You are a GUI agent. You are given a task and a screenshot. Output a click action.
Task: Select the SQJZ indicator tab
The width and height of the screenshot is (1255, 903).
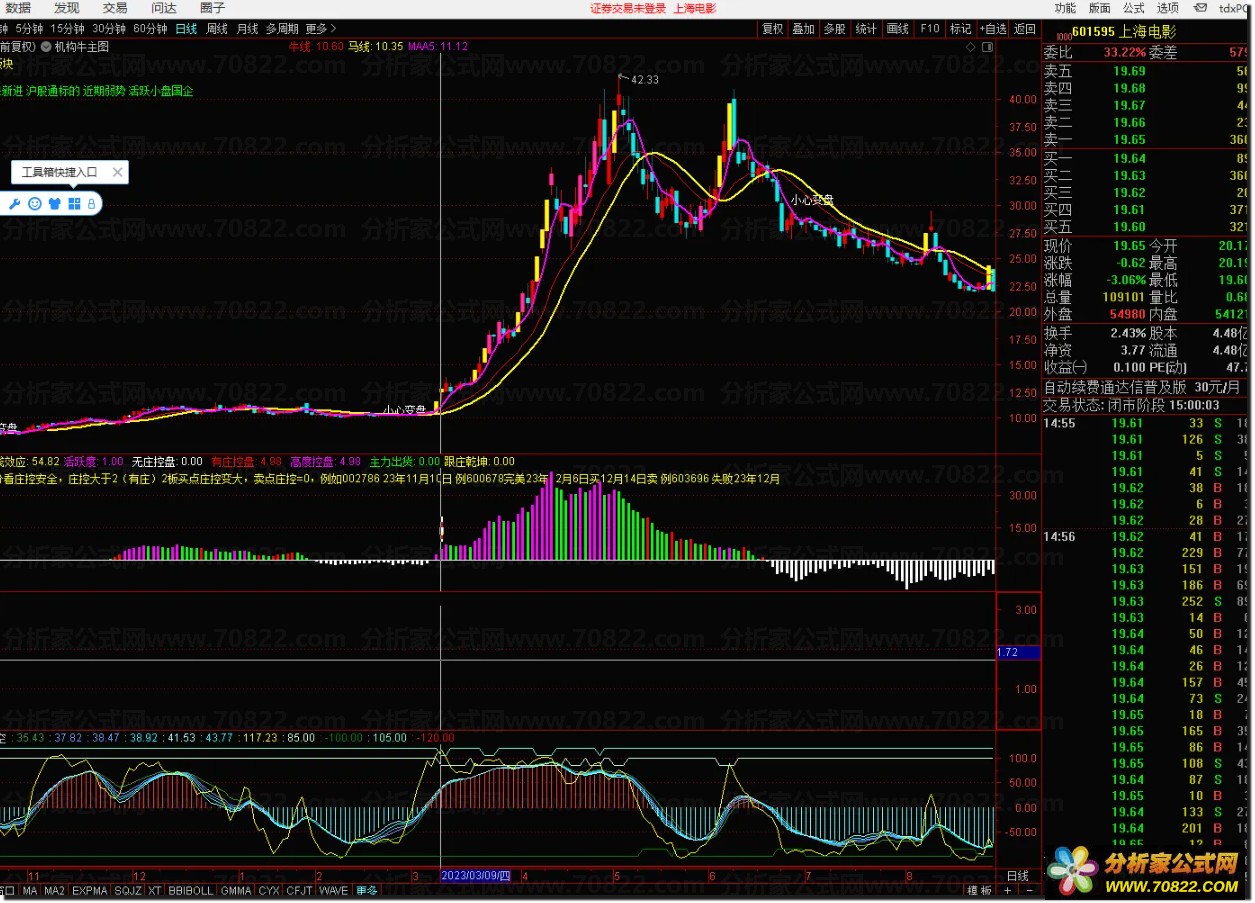tap(128, 890)
